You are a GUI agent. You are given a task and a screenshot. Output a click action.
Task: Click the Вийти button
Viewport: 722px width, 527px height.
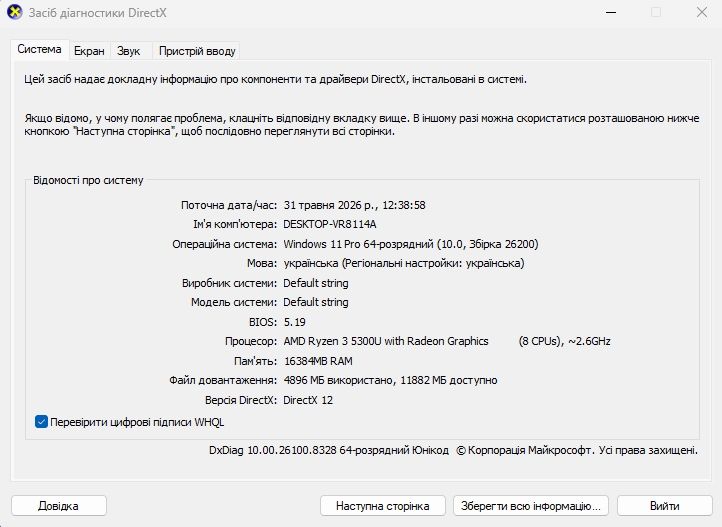click(664, 506)
